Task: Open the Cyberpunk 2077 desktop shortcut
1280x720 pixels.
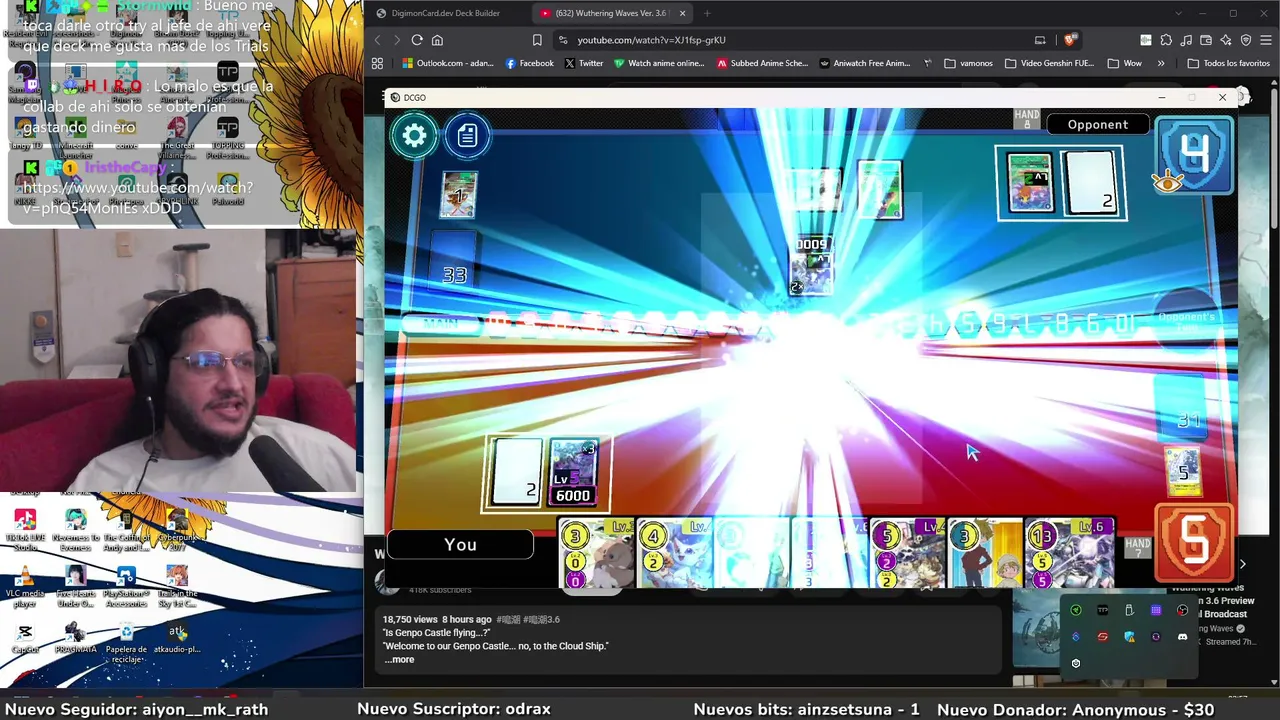Action: [x=177, y=530]
